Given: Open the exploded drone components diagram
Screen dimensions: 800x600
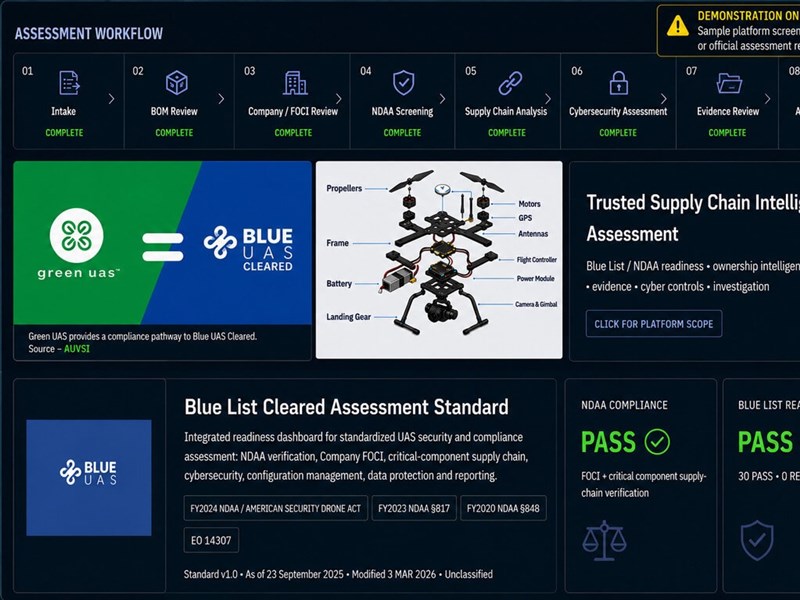Looking at the screenshot, I should pyautogui.click(x=439, y=260).
